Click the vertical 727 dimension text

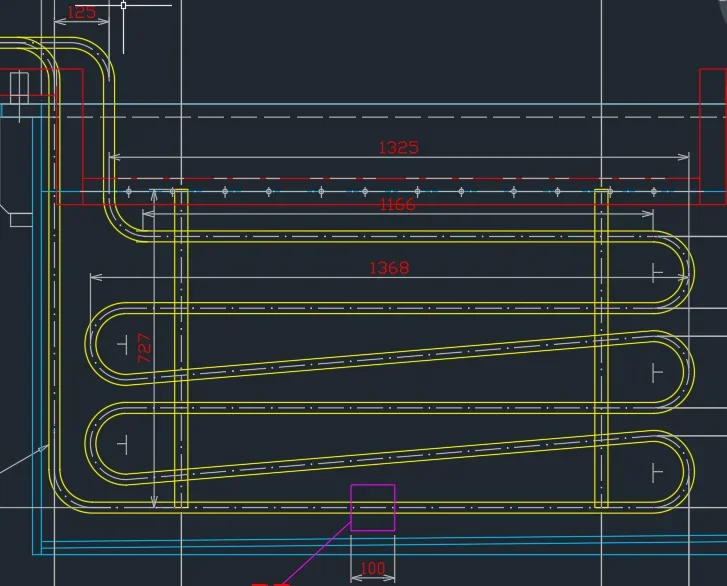click(145, 348)
